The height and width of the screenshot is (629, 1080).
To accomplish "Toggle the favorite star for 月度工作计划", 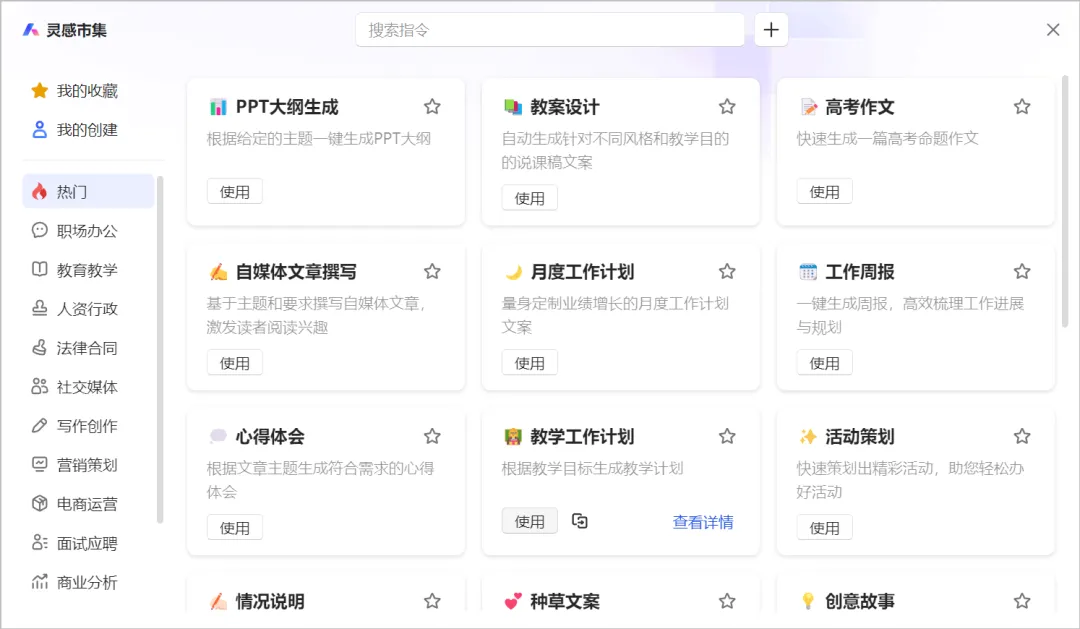I will click(727, 271).
